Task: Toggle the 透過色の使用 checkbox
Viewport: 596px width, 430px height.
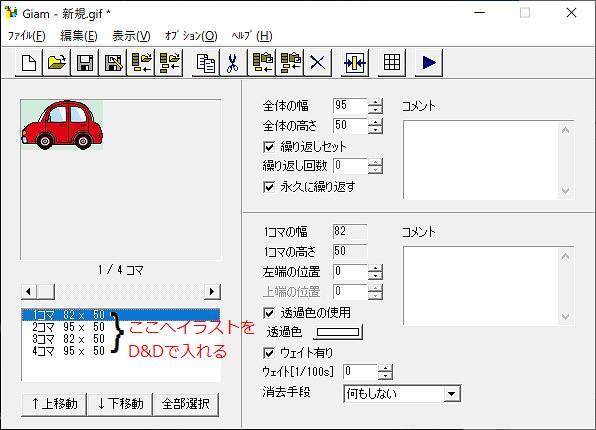Action: tap(269, 313)
